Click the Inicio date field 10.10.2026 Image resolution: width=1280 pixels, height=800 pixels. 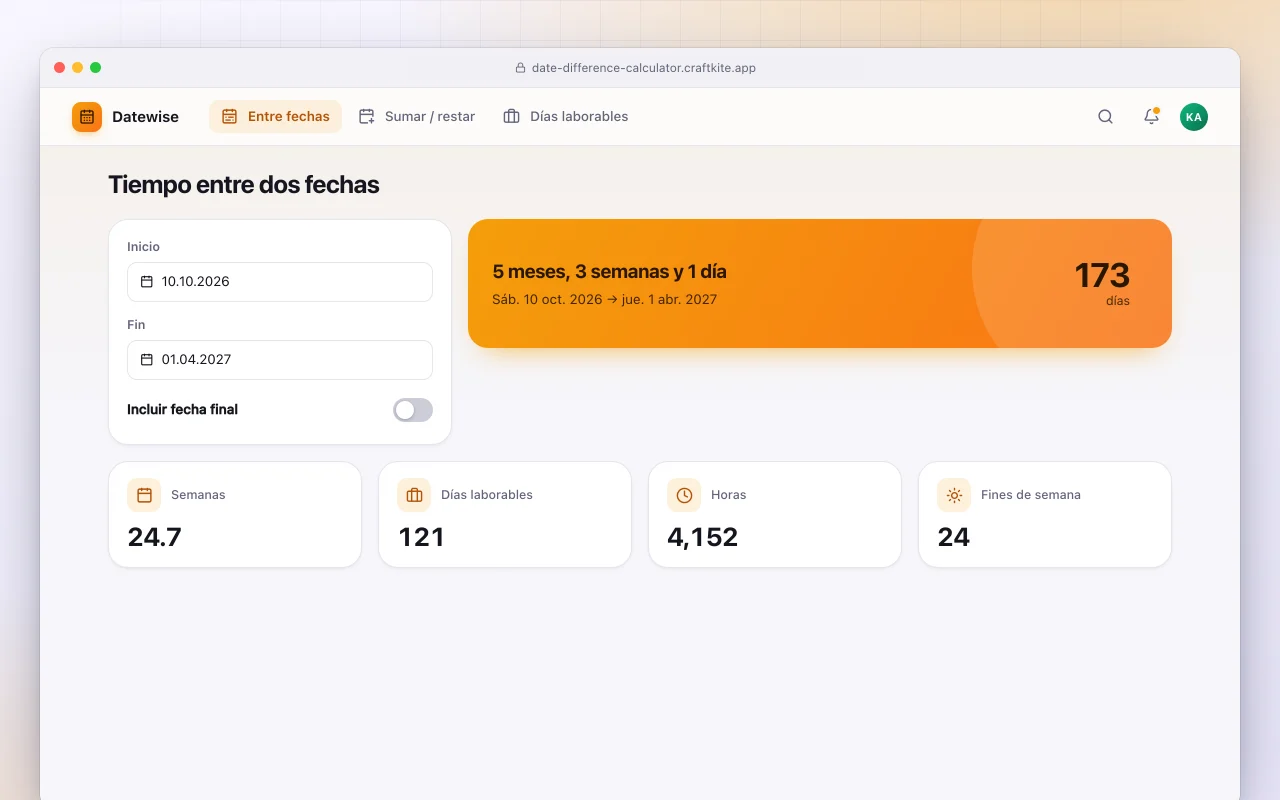tap(280, 282)
